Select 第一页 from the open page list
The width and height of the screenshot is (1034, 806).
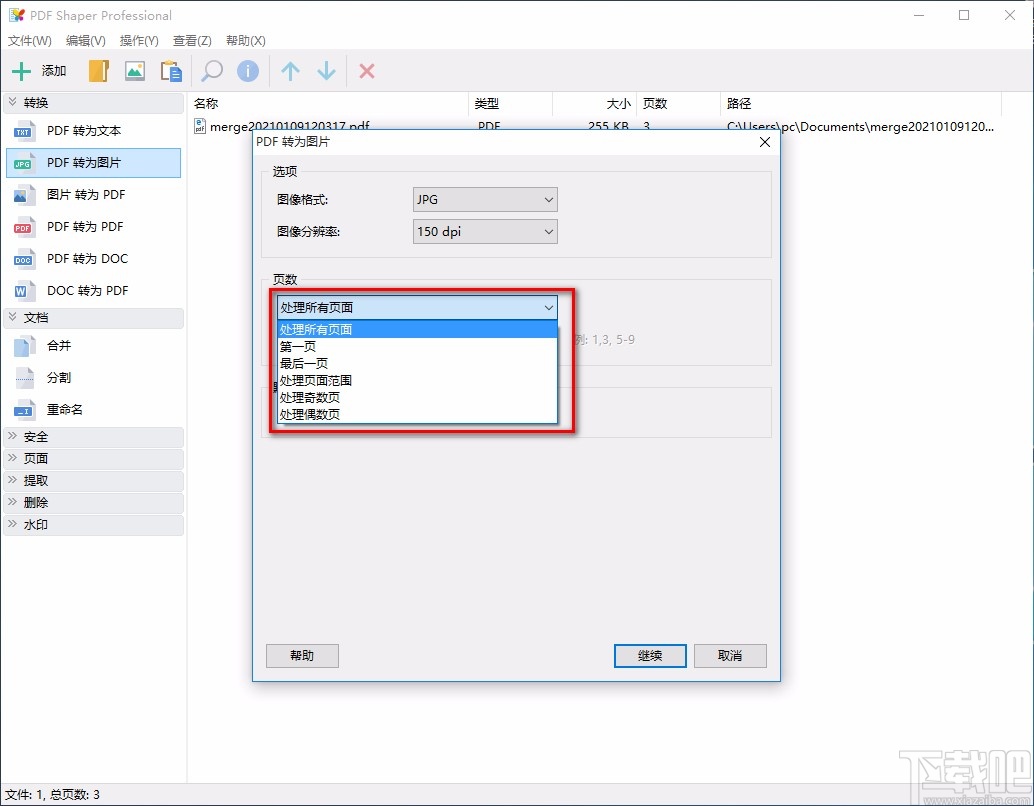point(300,346)
